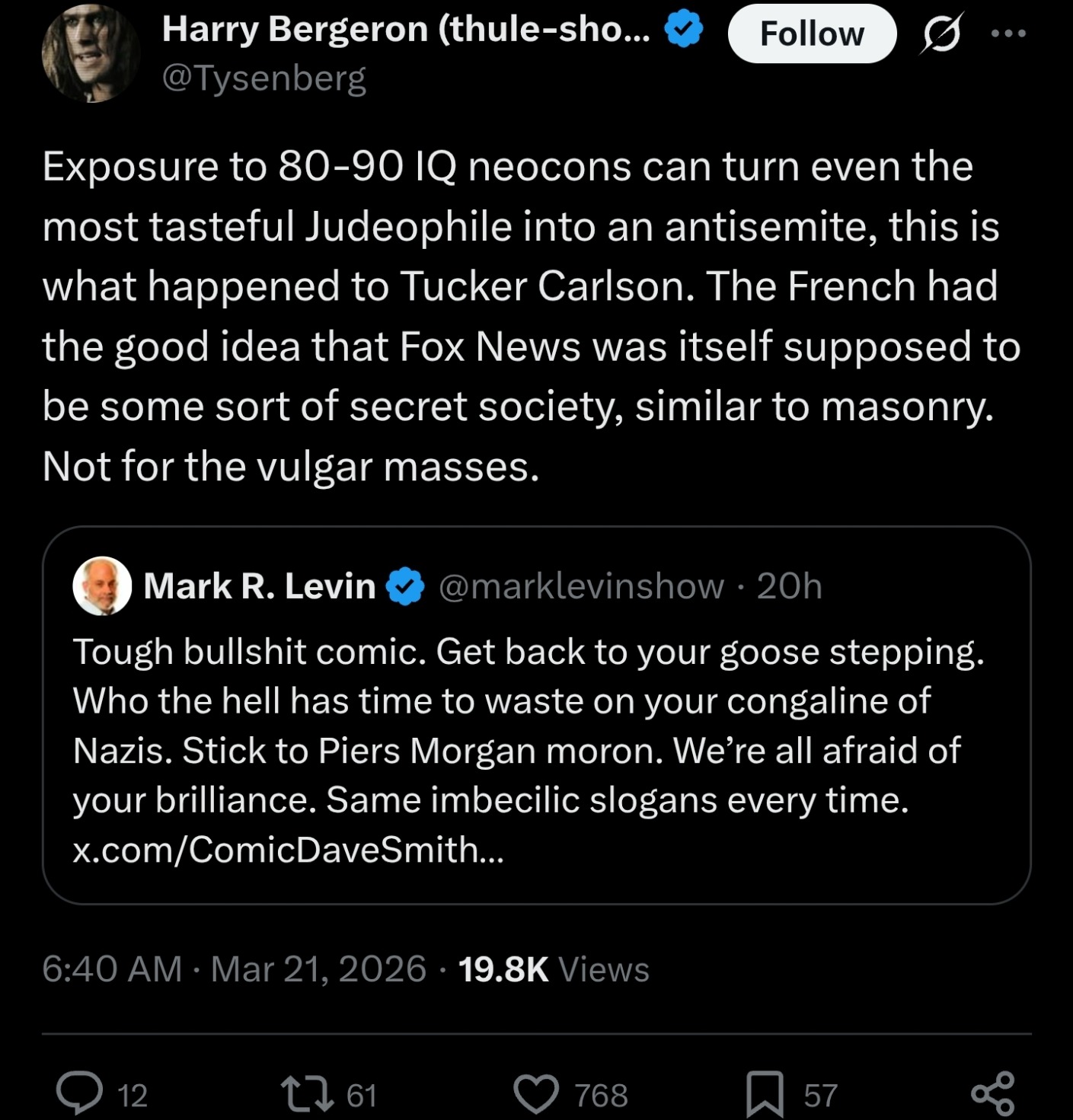Click the reply speech bubble icon

click(x=80, y=1093)
